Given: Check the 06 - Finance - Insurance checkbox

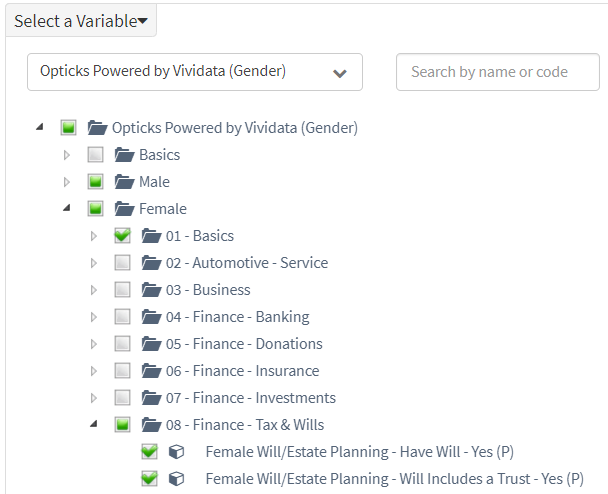Looking at the screenshot, I should [x=123, y=371].
